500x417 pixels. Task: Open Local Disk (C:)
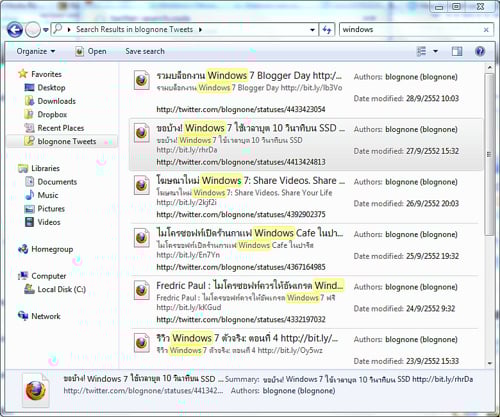click(61, 289)
